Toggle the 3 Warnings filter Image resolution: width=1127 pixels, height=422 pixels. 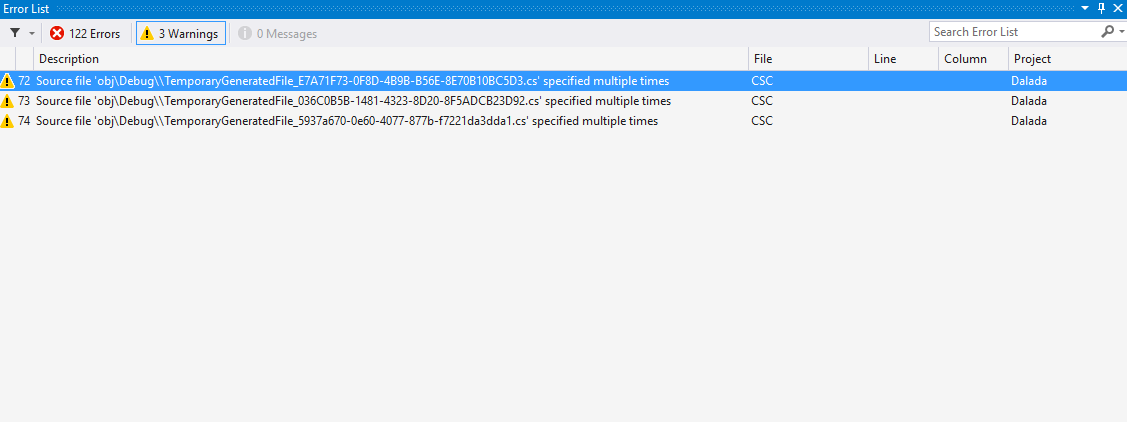pyautogui.click(x=181, y=34)
